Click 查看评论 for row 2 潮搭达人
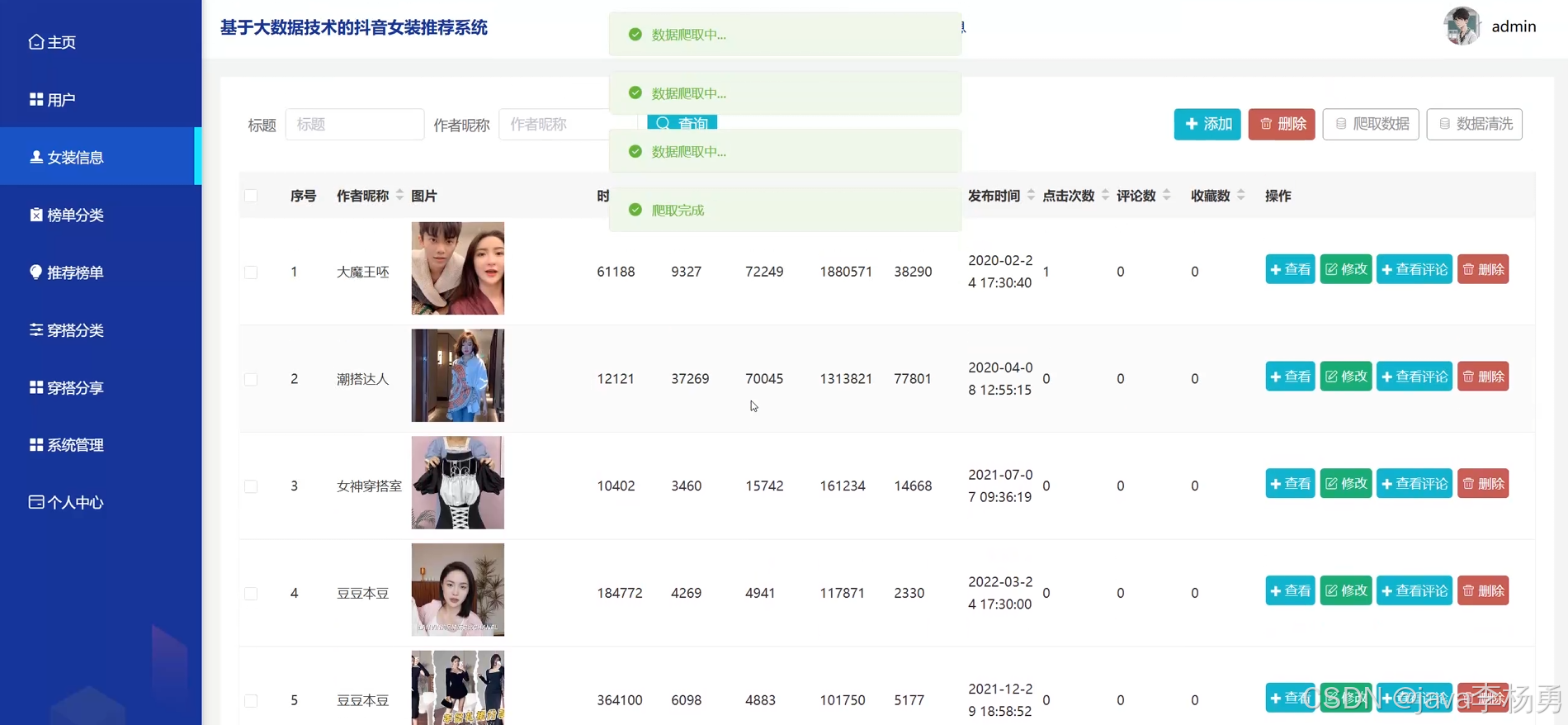The height and width of the screenshot is (725, 1568). pos(1415,377)
